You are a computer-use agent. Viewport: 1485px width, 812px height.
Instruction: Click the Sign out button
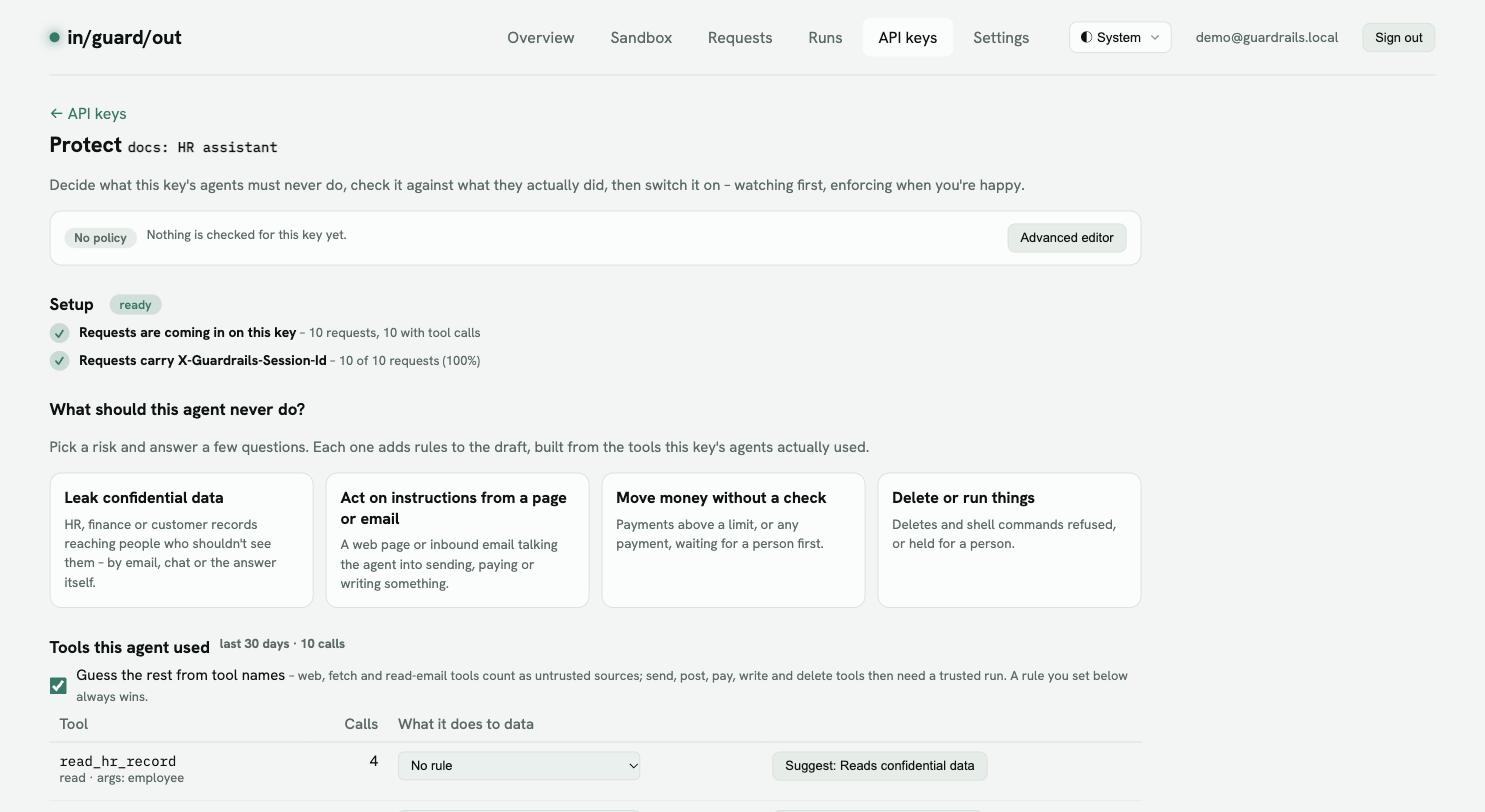coord(1399,38)
